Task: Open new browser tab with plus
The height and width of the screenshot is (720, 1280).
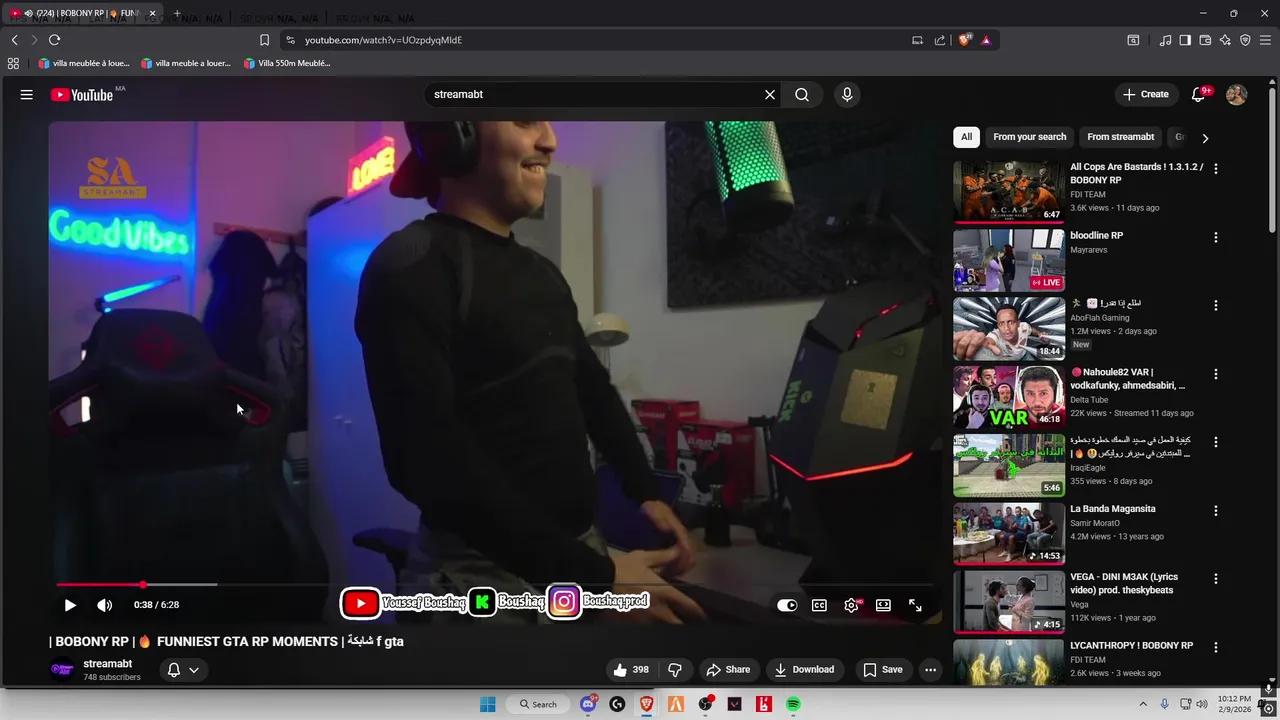Action: (x=177, y=14)
